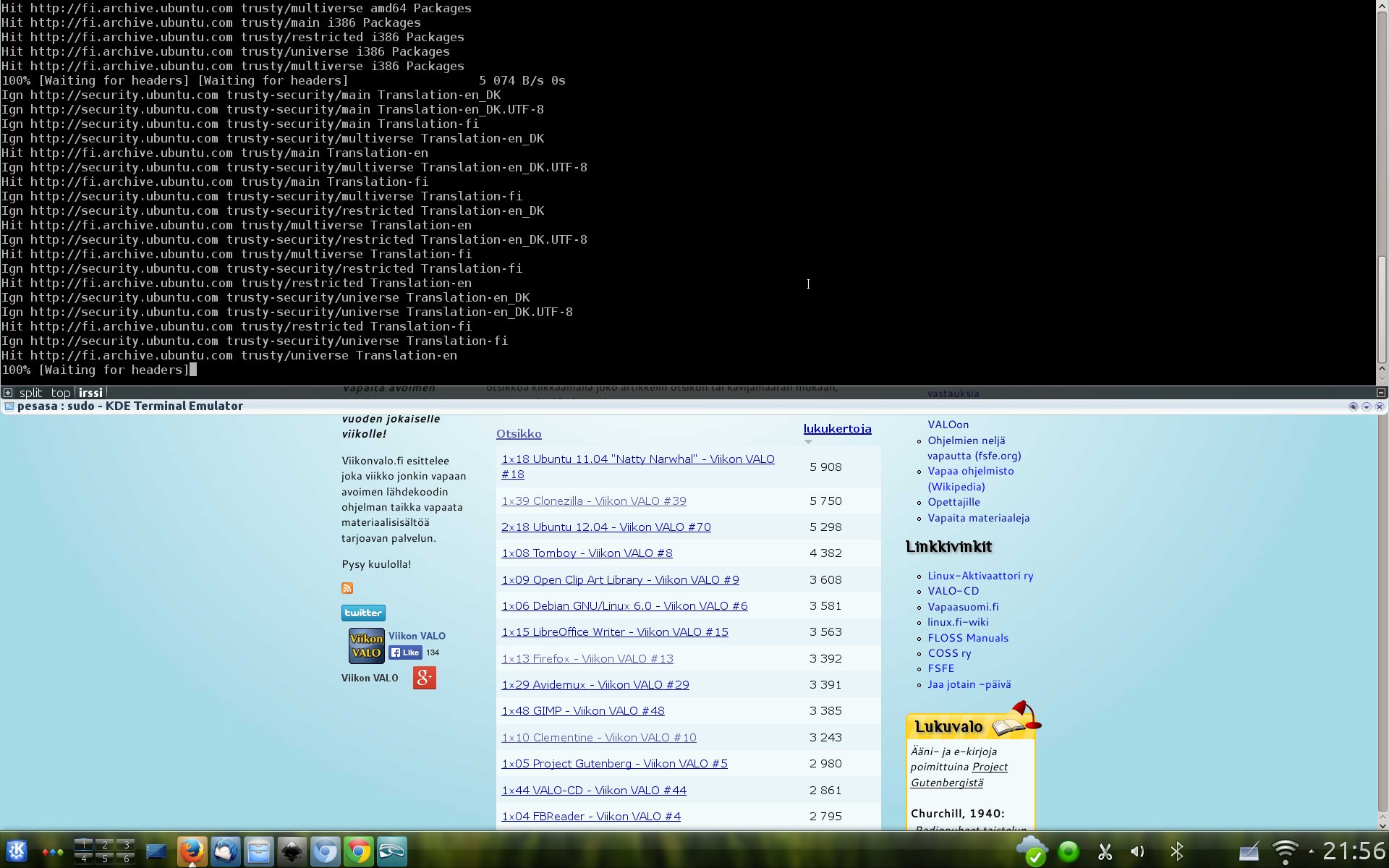Click the blue show-desktop icon in panel

(156, 851)
